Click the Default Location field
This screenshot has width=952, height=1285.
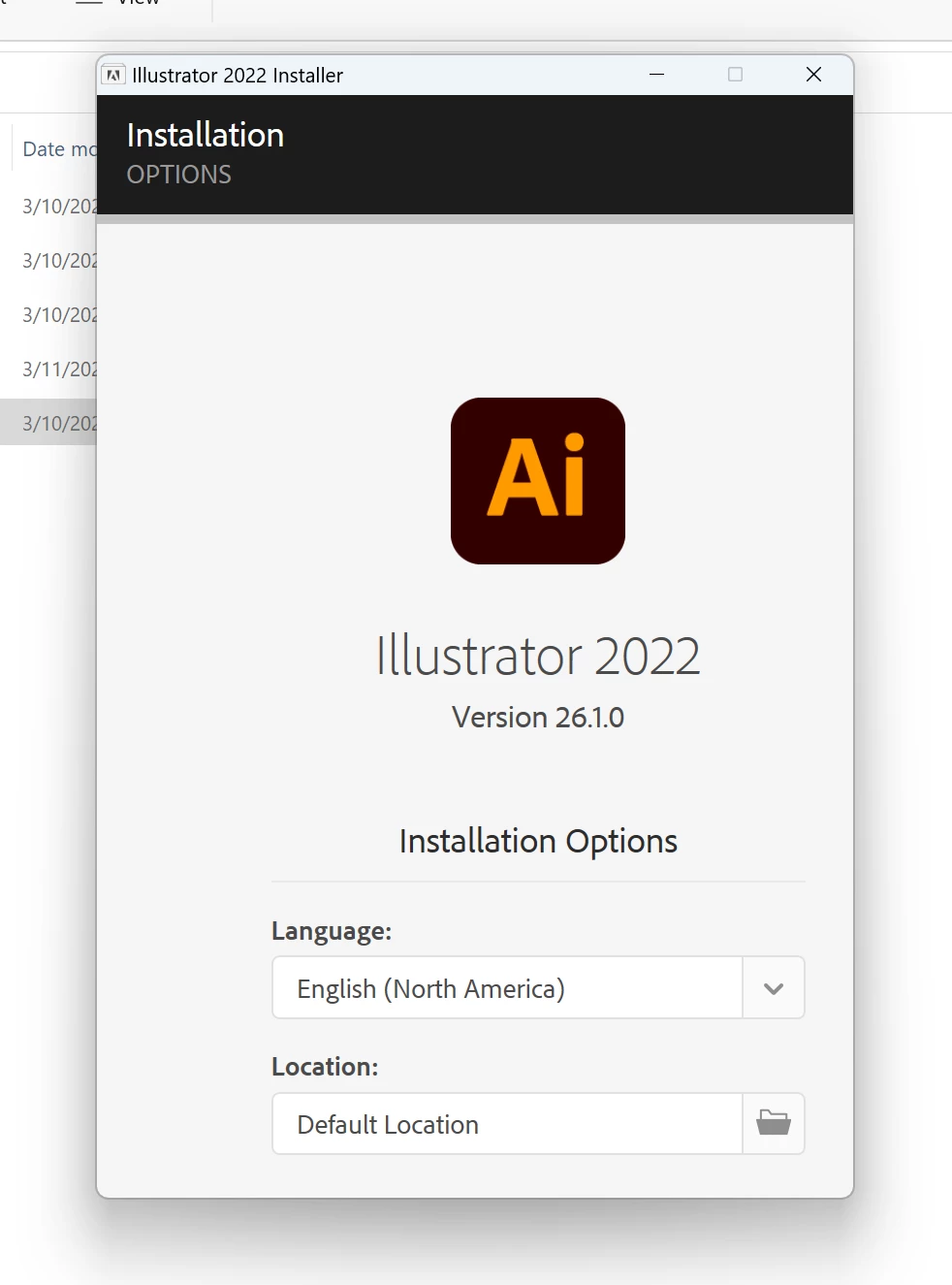(x=508, y=1124)
